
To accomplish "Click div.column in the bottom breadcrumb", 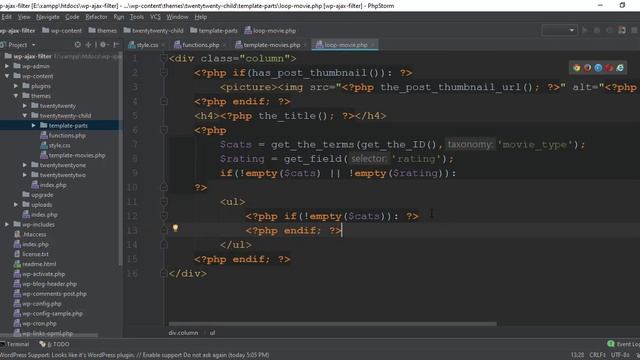I will pos(183,333).
